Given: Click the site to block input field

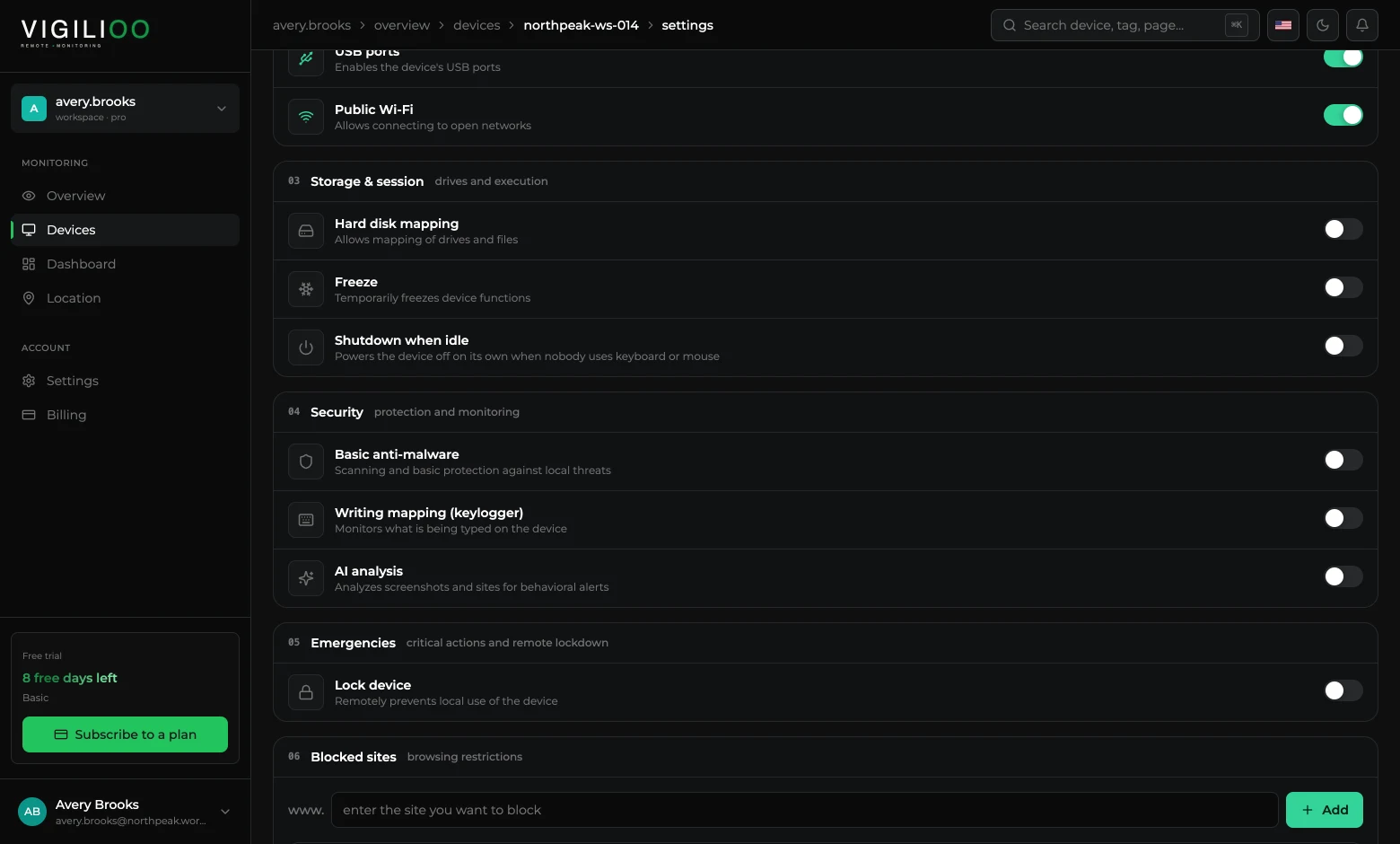Looking at the screenshot, I should [804, 810].
